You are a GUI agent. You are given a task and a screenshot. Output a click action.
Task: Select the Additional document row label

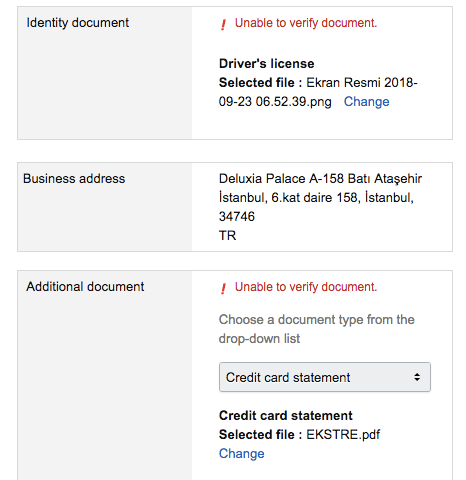click(85, 287)
